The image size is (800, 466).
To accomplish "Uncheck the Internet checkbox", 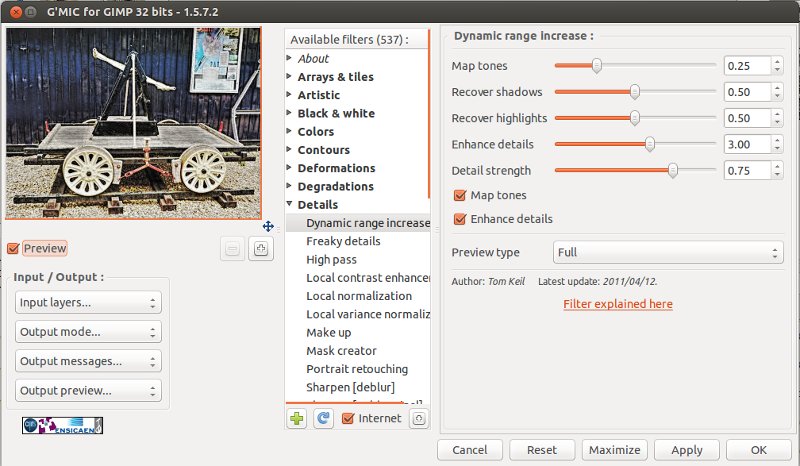I will 347,419.
